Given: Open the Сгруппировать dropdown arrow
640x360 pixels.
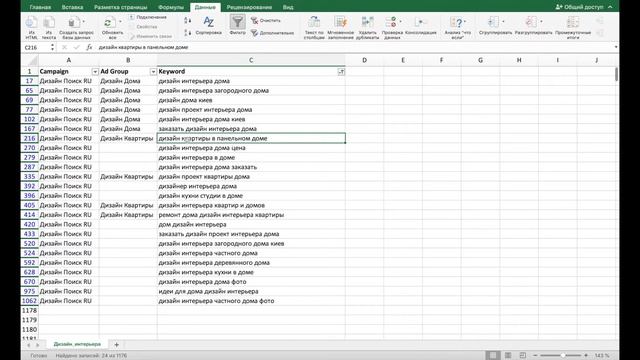Looking at the screenshot, I should coord(503,22).
